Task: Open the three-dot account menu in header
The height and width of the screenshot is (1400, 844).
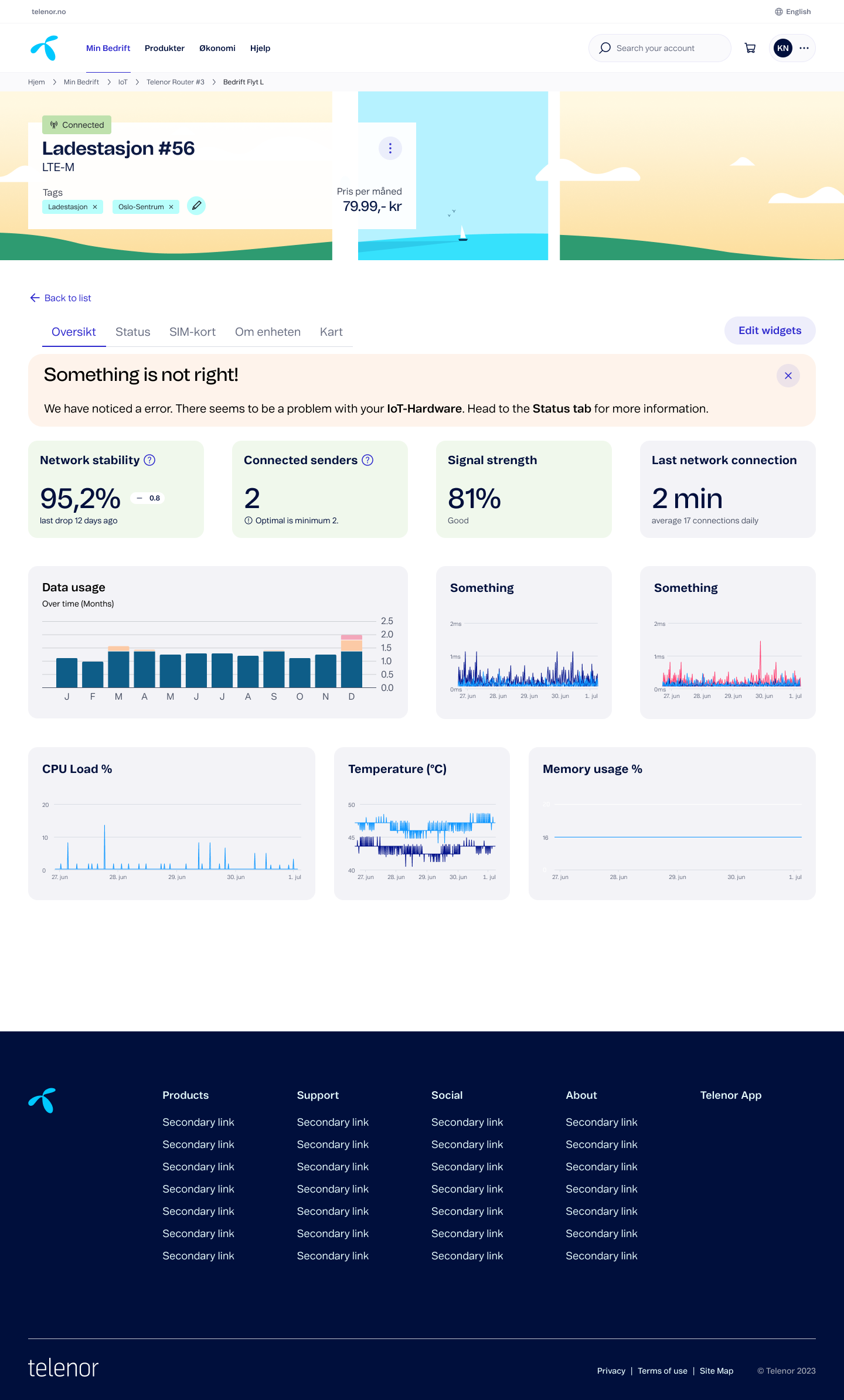Action: (804, 48)
